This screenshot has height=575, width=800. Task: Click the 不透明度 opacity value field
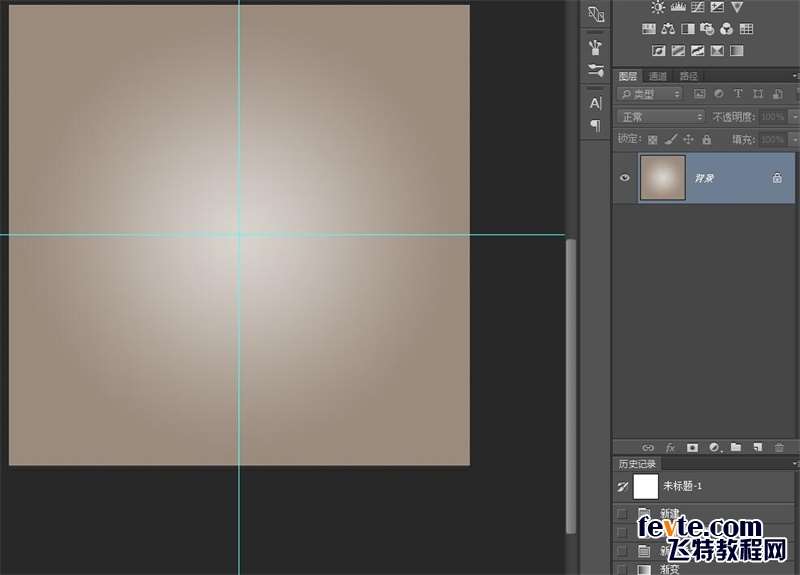coord(773,117)
